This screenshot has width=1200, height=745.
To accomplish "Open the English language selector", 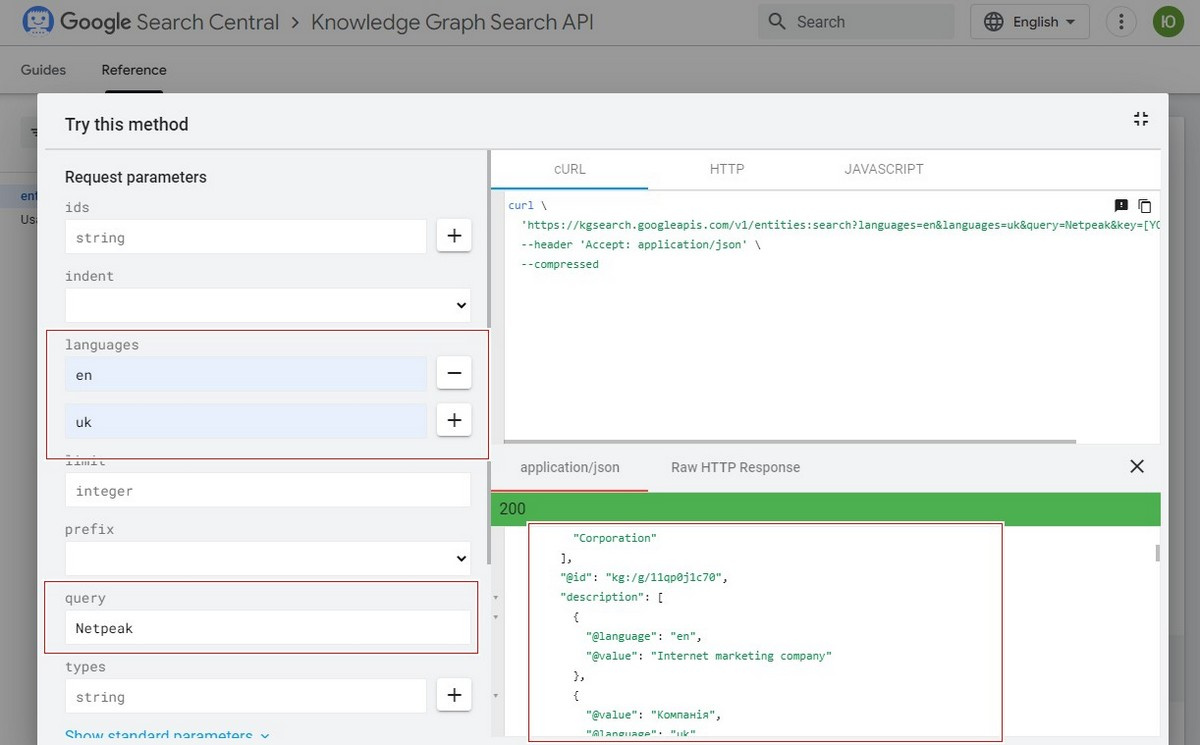I will 1030,22.
